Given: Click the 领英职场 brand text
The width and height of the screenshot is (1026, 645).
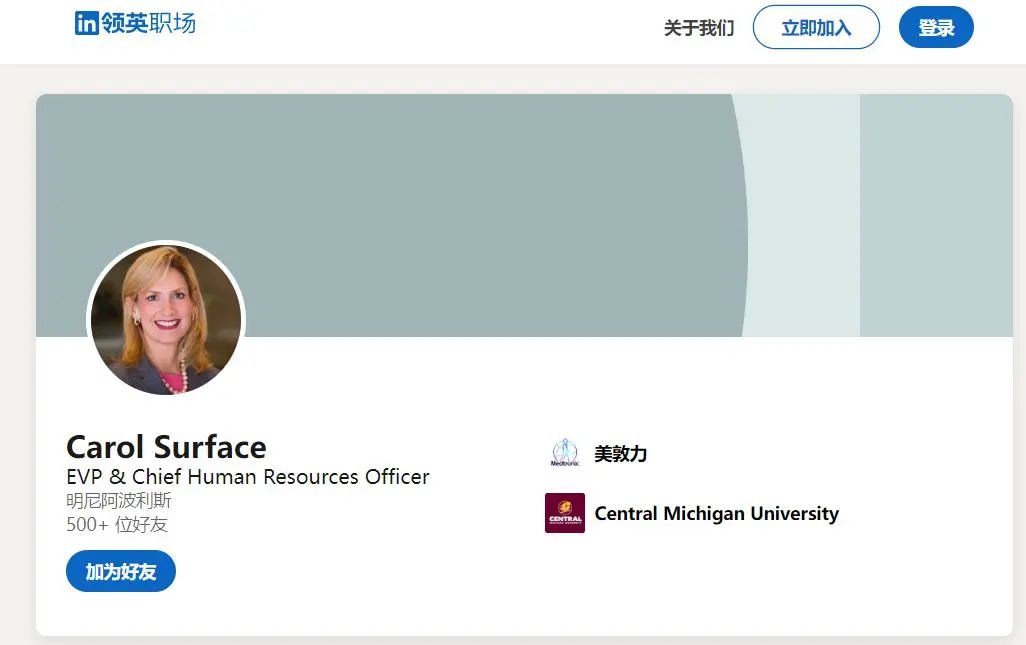Looking at the screenshot, I should (148, 23).
